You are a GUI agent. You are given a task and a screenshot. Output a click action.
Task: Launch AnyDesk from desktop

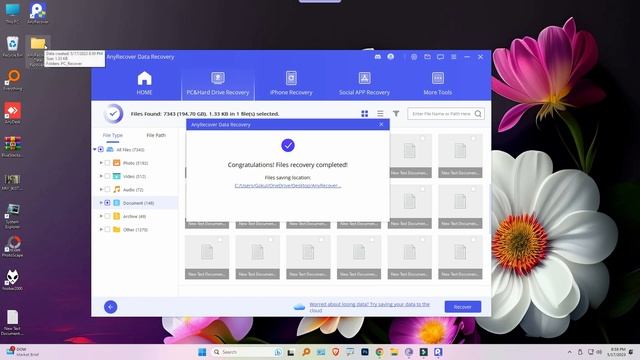coord(12,113)
